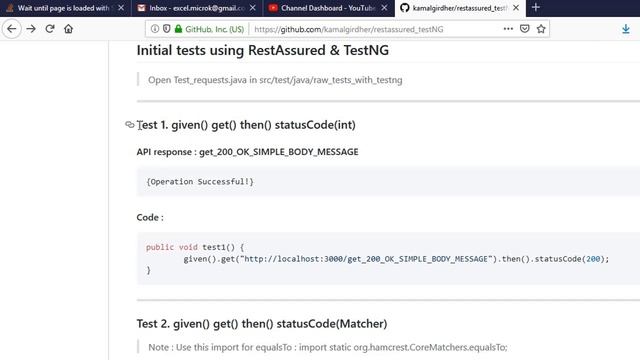Save page to Pocket icon
640x360 pixels.
pyautogui.click(x=525, y=29)
